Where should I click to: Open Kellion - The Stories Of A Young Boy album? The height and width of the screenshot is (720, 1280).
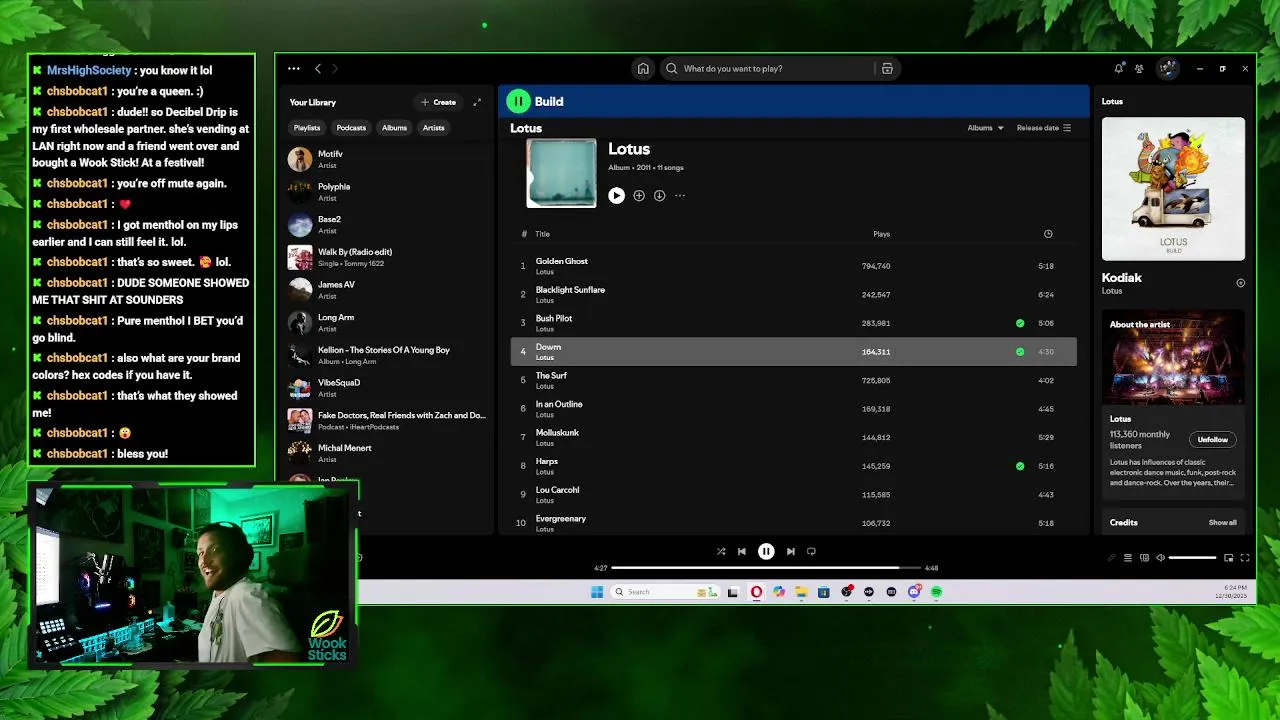tap(386, 355)
